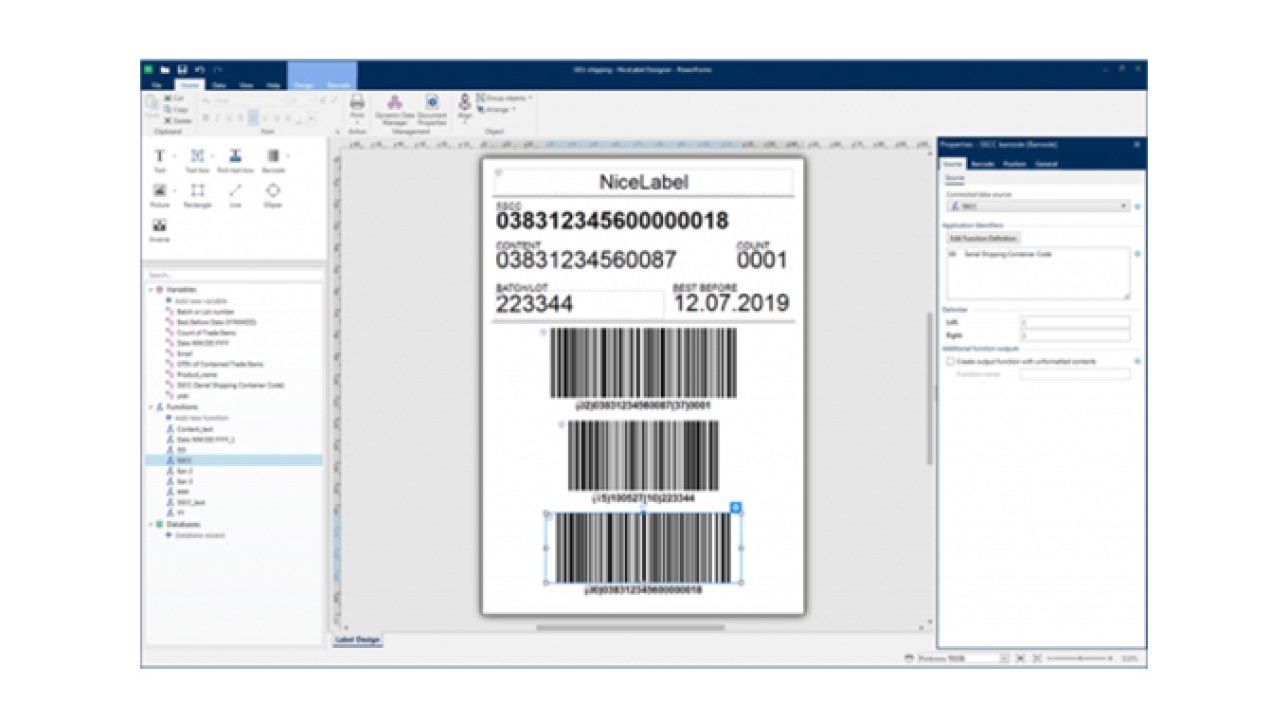Click the Undo arrow in title bar

(x=199, y=69)
